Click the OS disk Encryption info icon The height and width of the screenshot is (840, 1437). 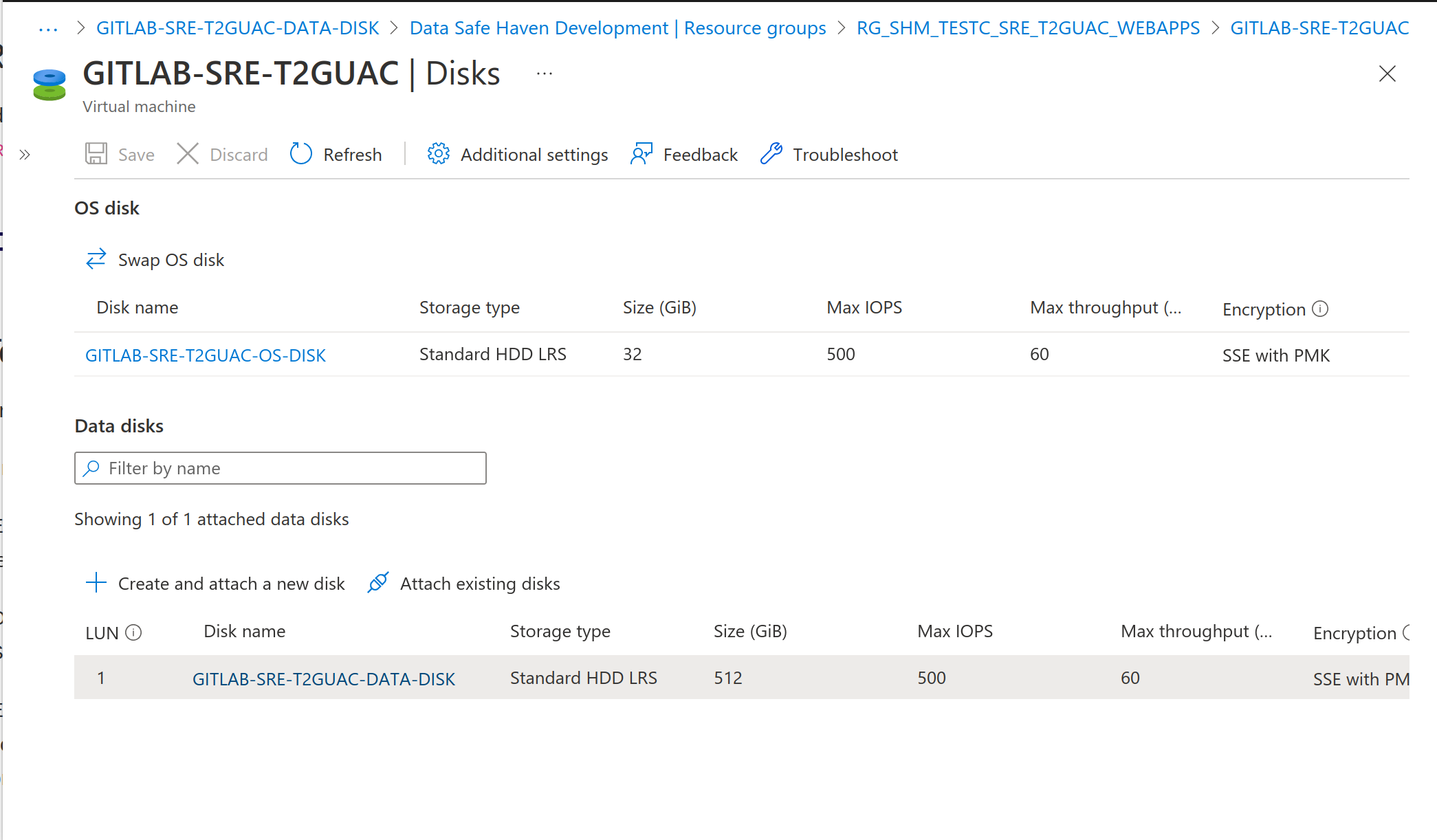(x=1320, y=309)
